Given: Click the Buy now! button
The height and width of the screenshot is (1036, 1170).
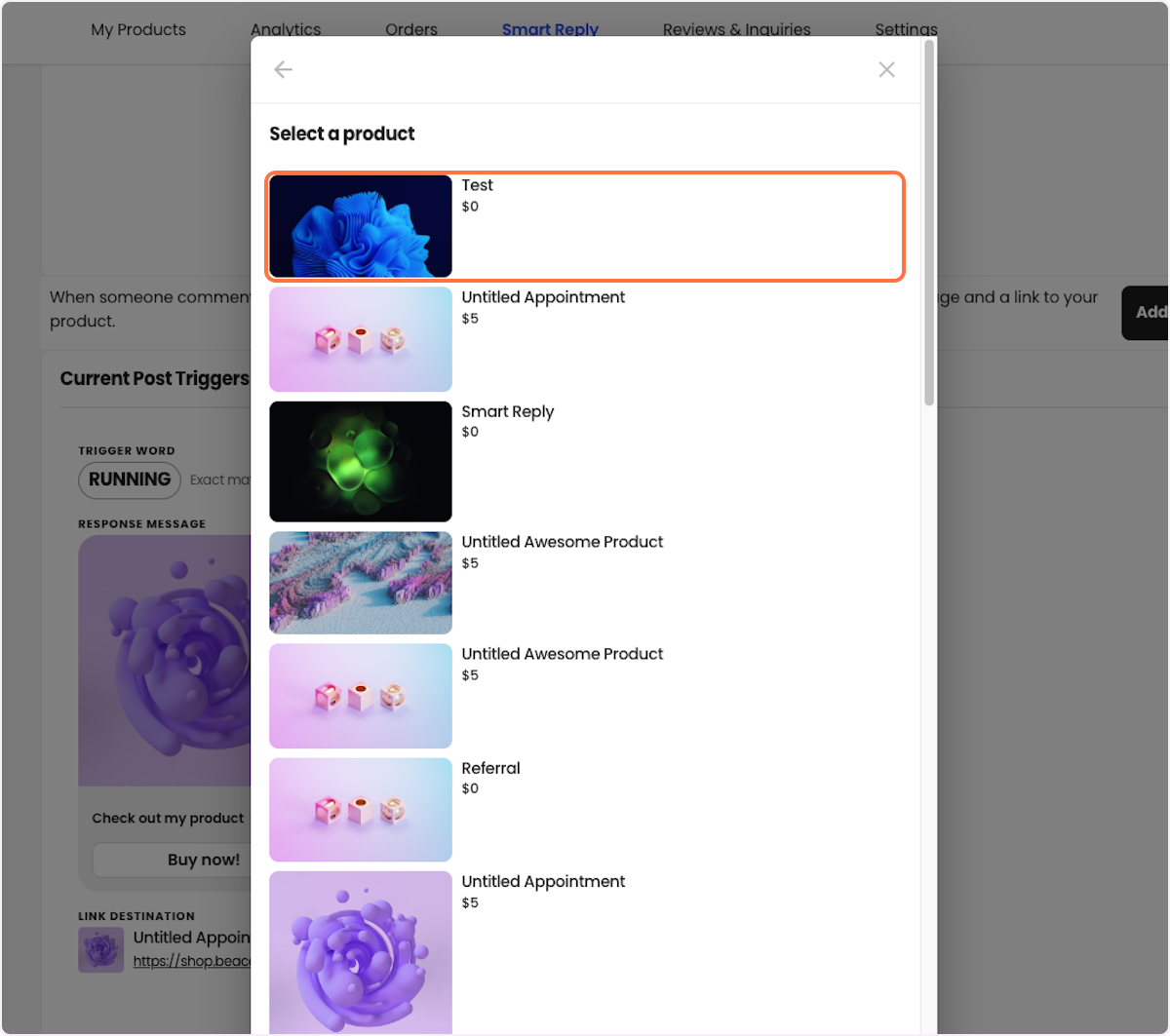Looking at the screenshot, I should pos(172,860).
